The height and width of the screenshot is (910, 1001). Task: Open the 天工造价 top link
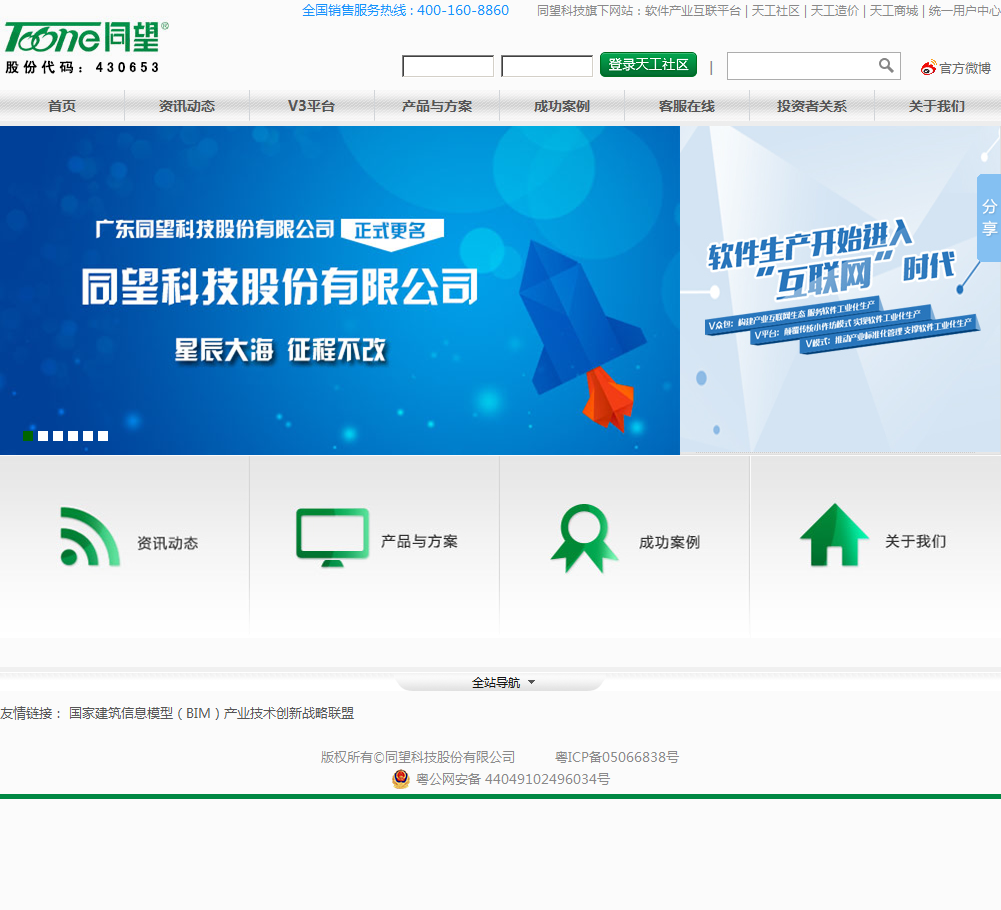(x=834, y=11)
